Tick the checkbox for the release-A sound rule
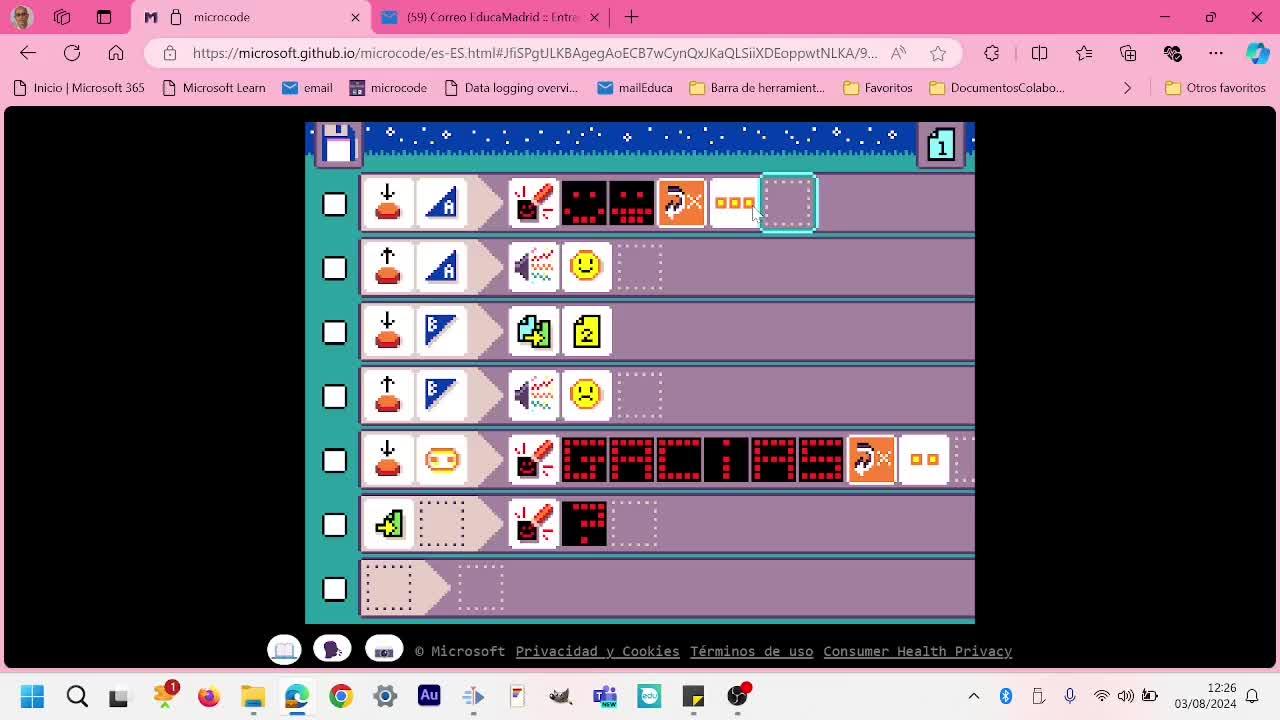This screenshot has height=720, width=1280. tap(335, 268)
